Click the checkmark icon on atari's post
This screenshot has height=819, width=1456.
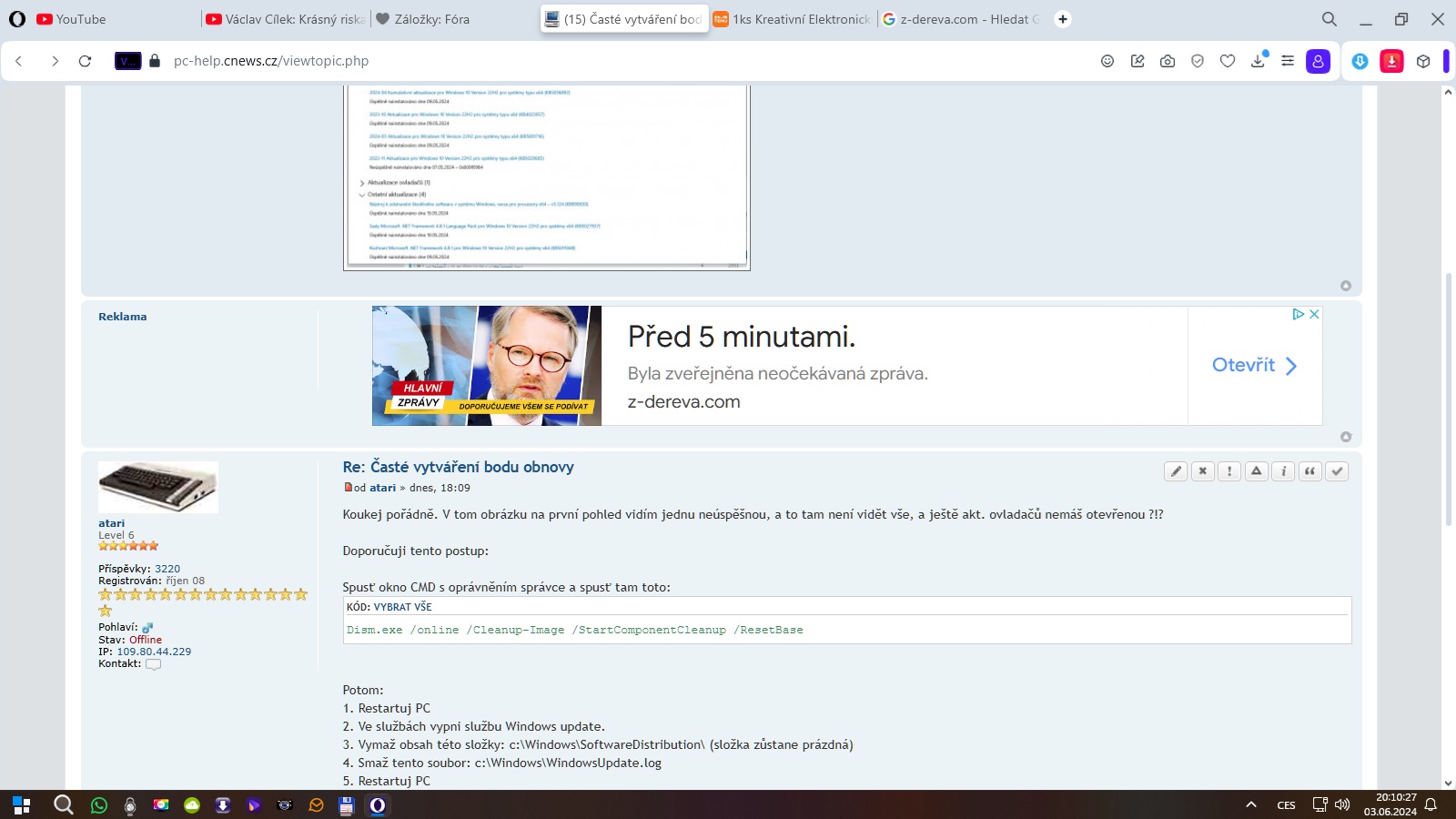pyautogui.click(x=1337, y=471)
